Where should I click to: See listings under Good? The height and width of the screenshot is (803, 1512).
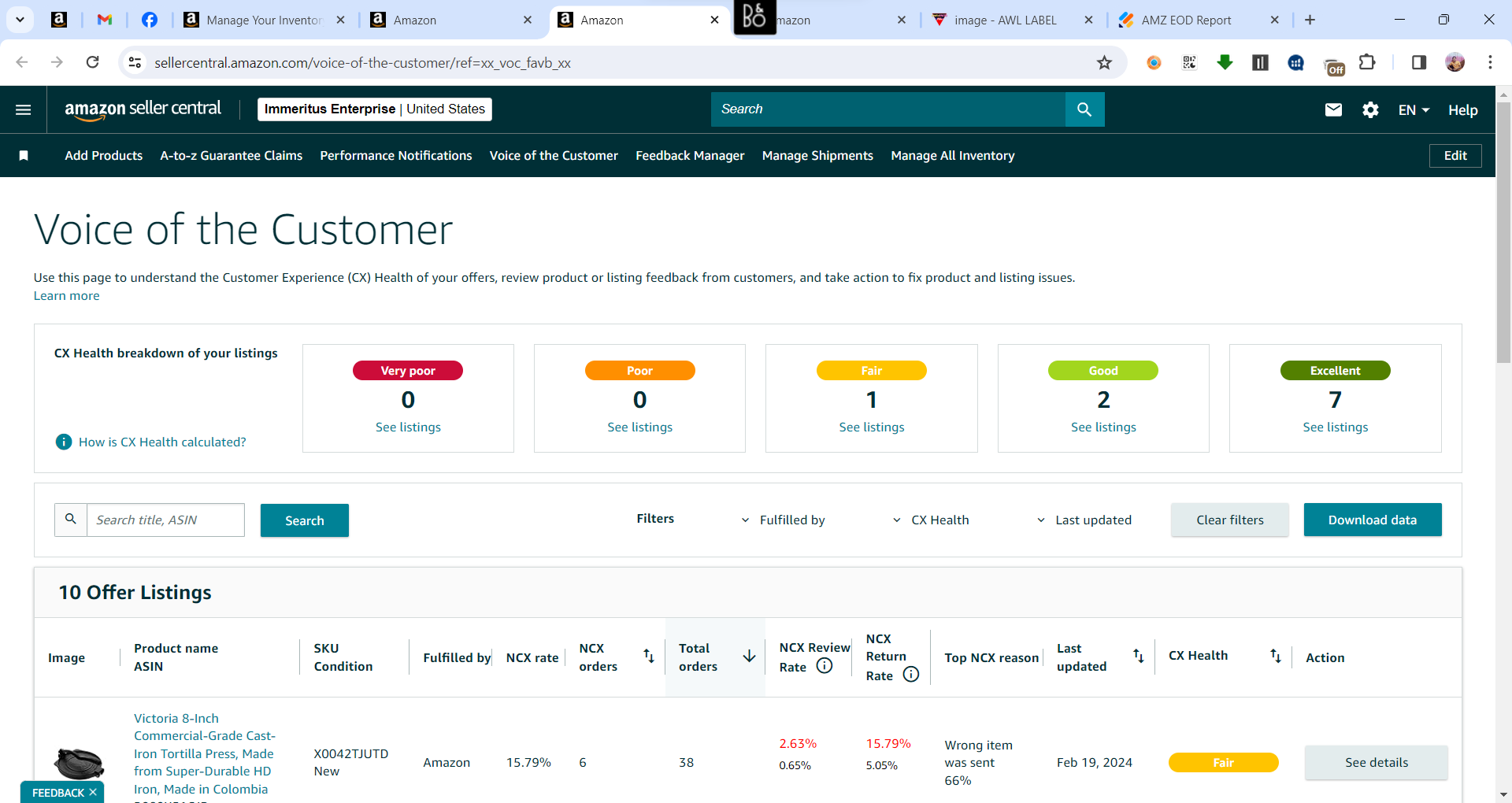pyautogui.click(x=1103, y=427)
